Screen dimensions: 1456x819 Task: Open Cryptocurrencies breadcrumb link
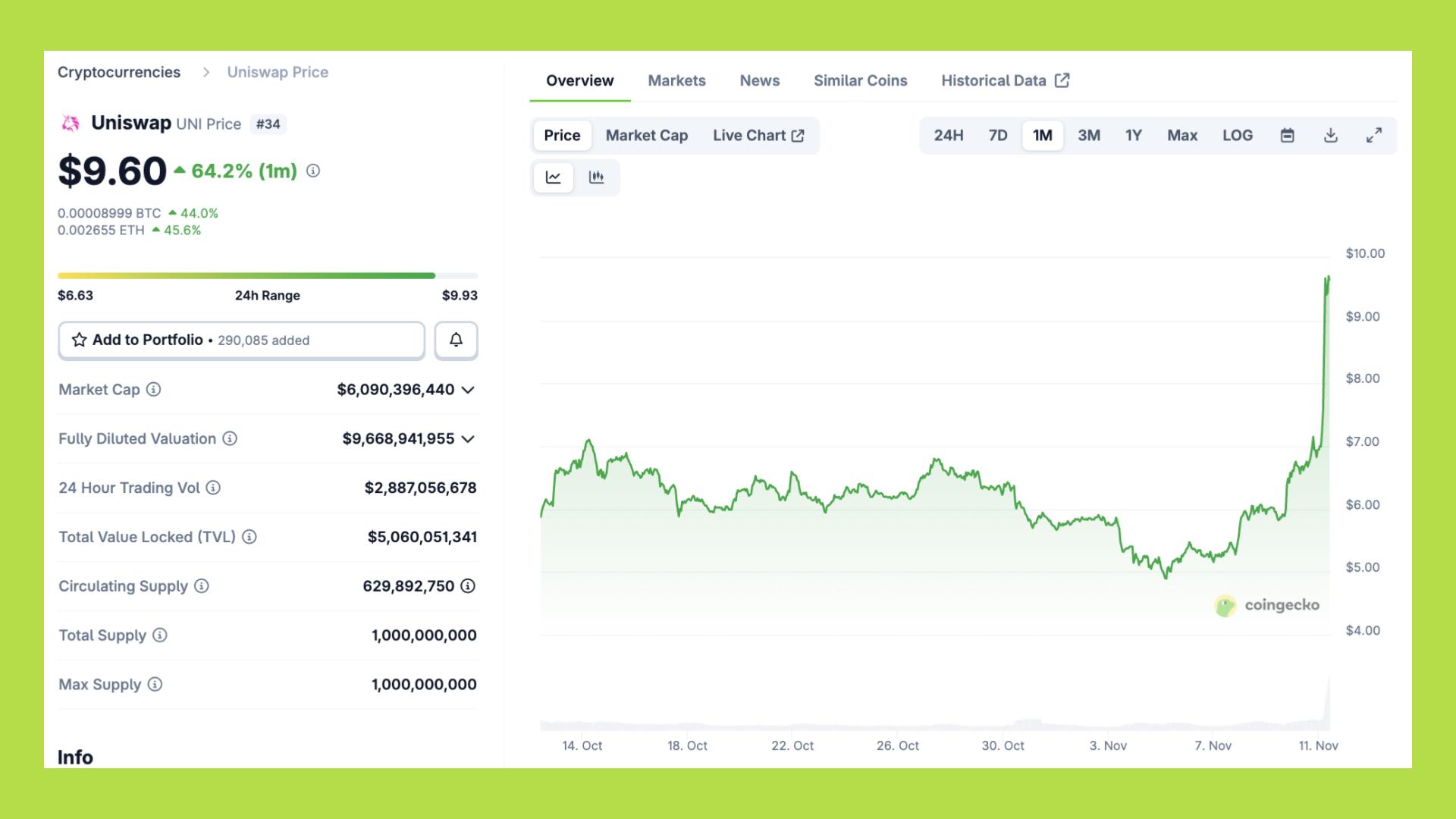pyautogui.click(x=119, y=72)
